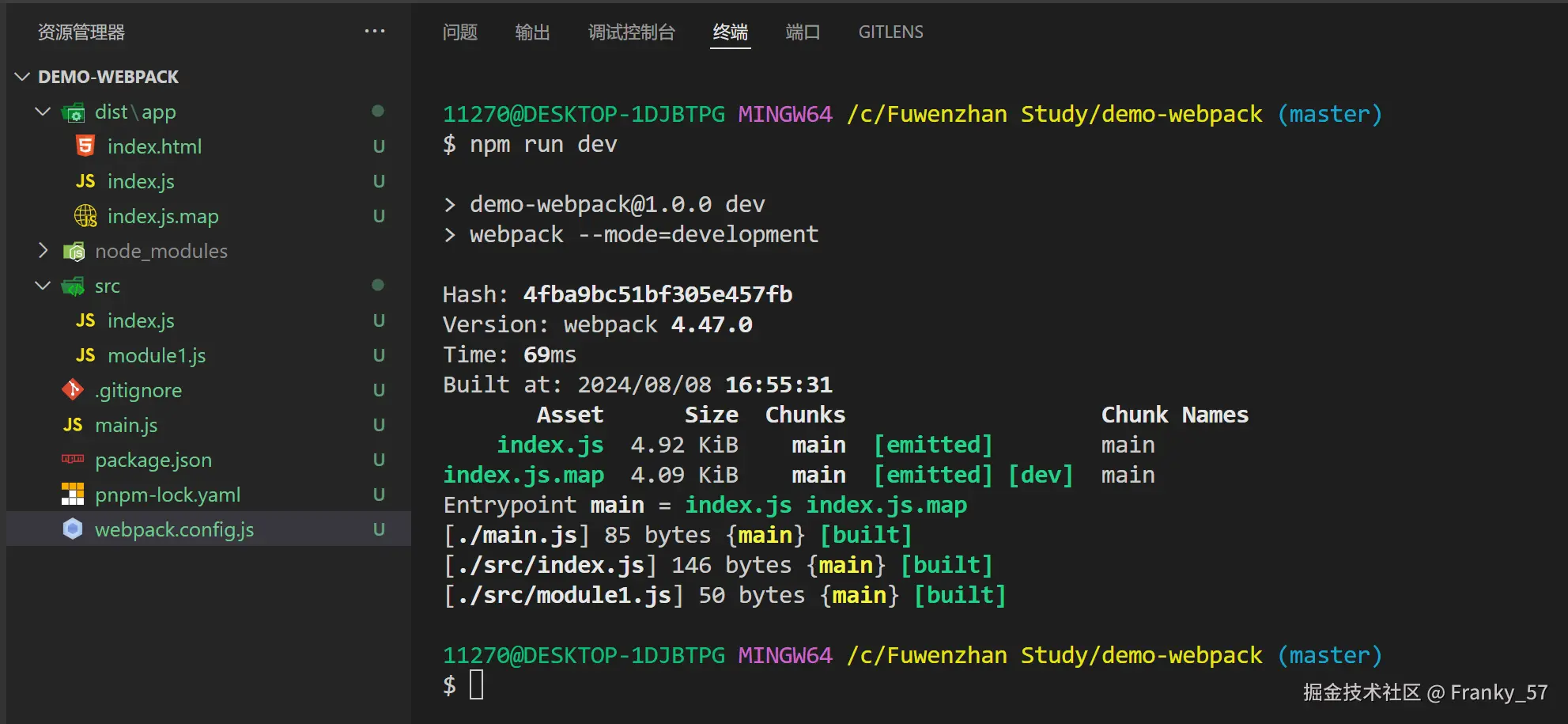Click index.js.map in the Asset column
Viewport: 1568px width, 724px height.
click(x=523, y=475)
